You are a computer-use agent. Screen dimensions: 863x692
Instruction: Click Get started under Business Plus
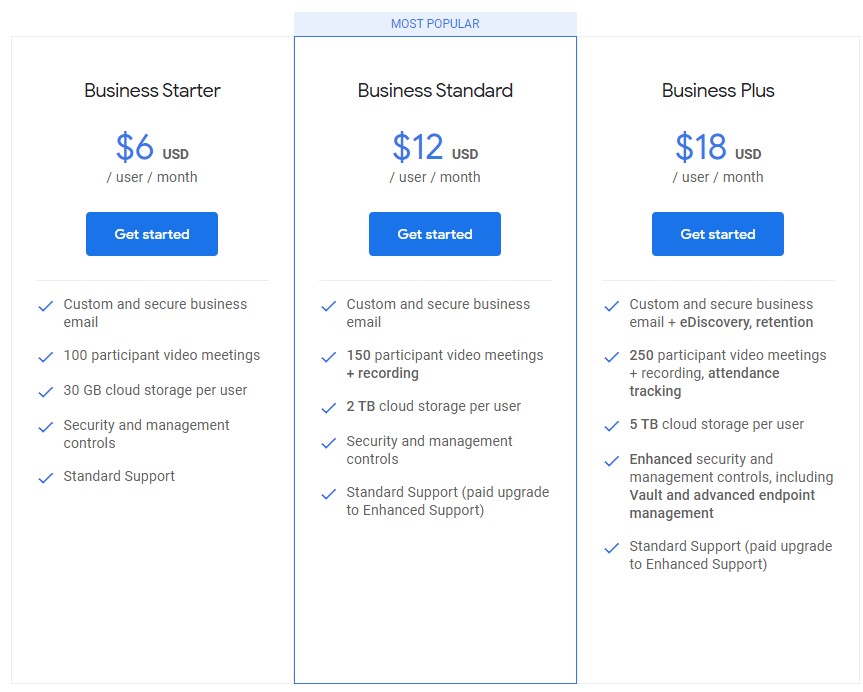click(x=718, y=234)
